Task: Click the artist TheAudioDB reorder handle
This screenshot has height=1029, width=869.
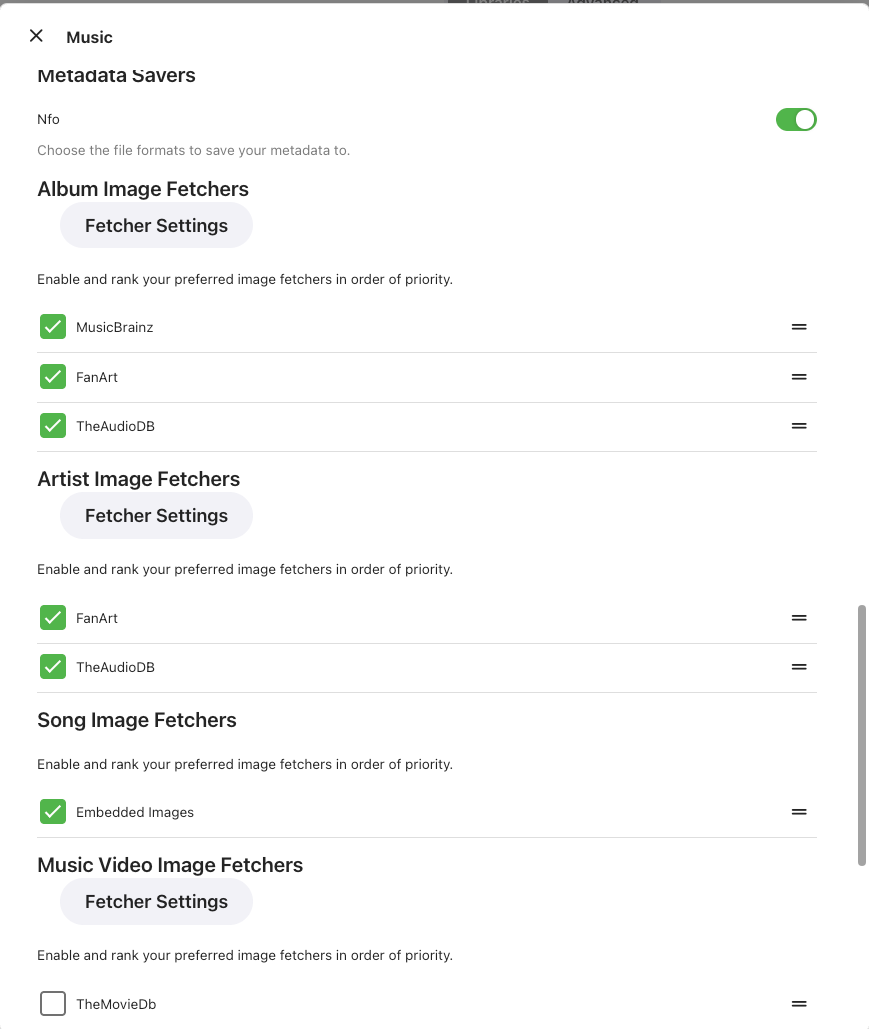Action: point(799,667)
